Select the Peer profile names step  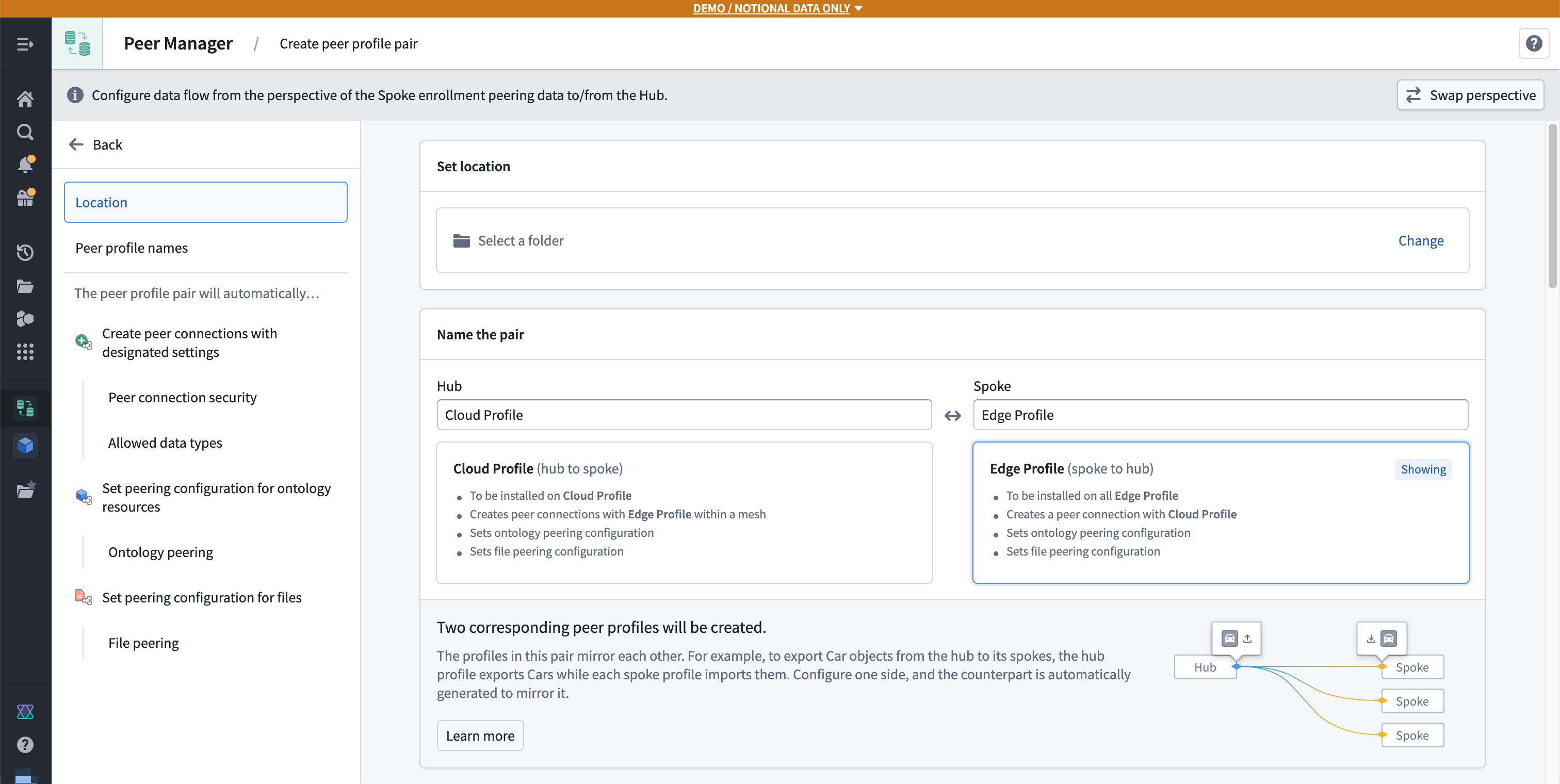[x=206, y=248]
